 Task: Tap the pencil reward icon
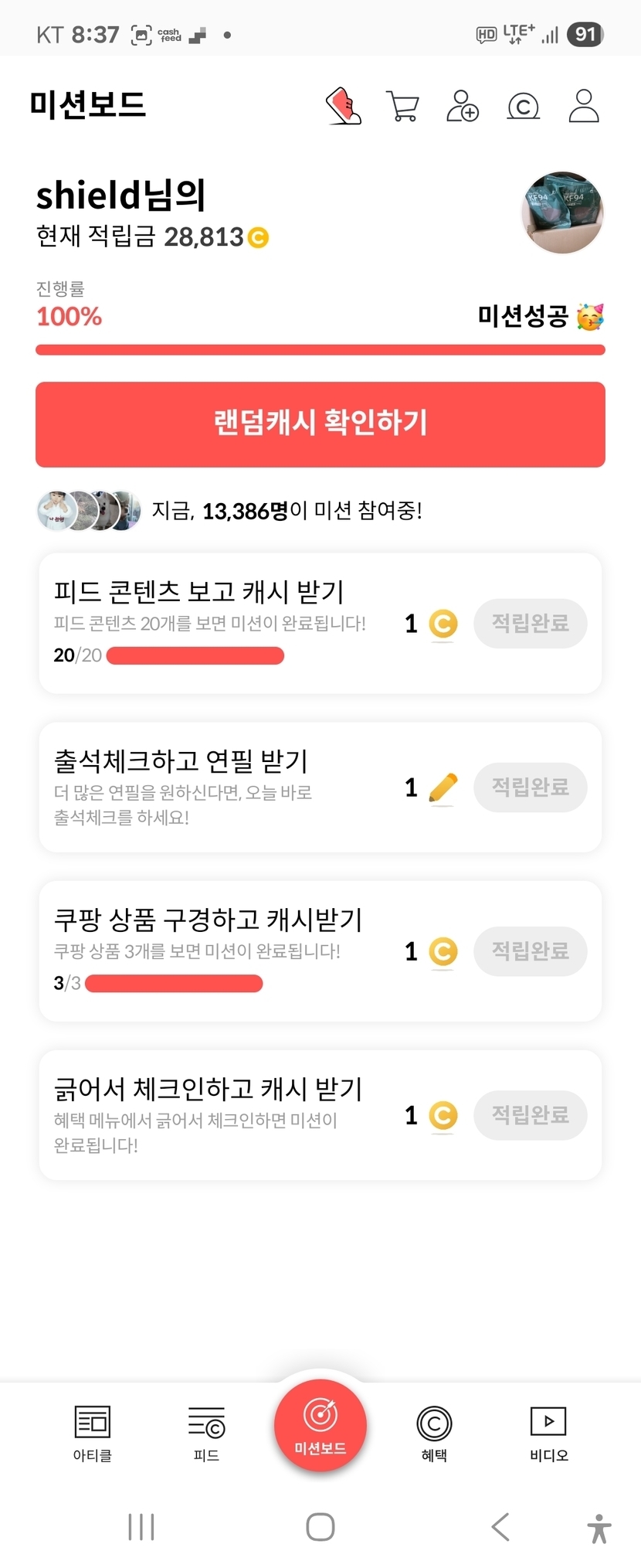point(443,788)
